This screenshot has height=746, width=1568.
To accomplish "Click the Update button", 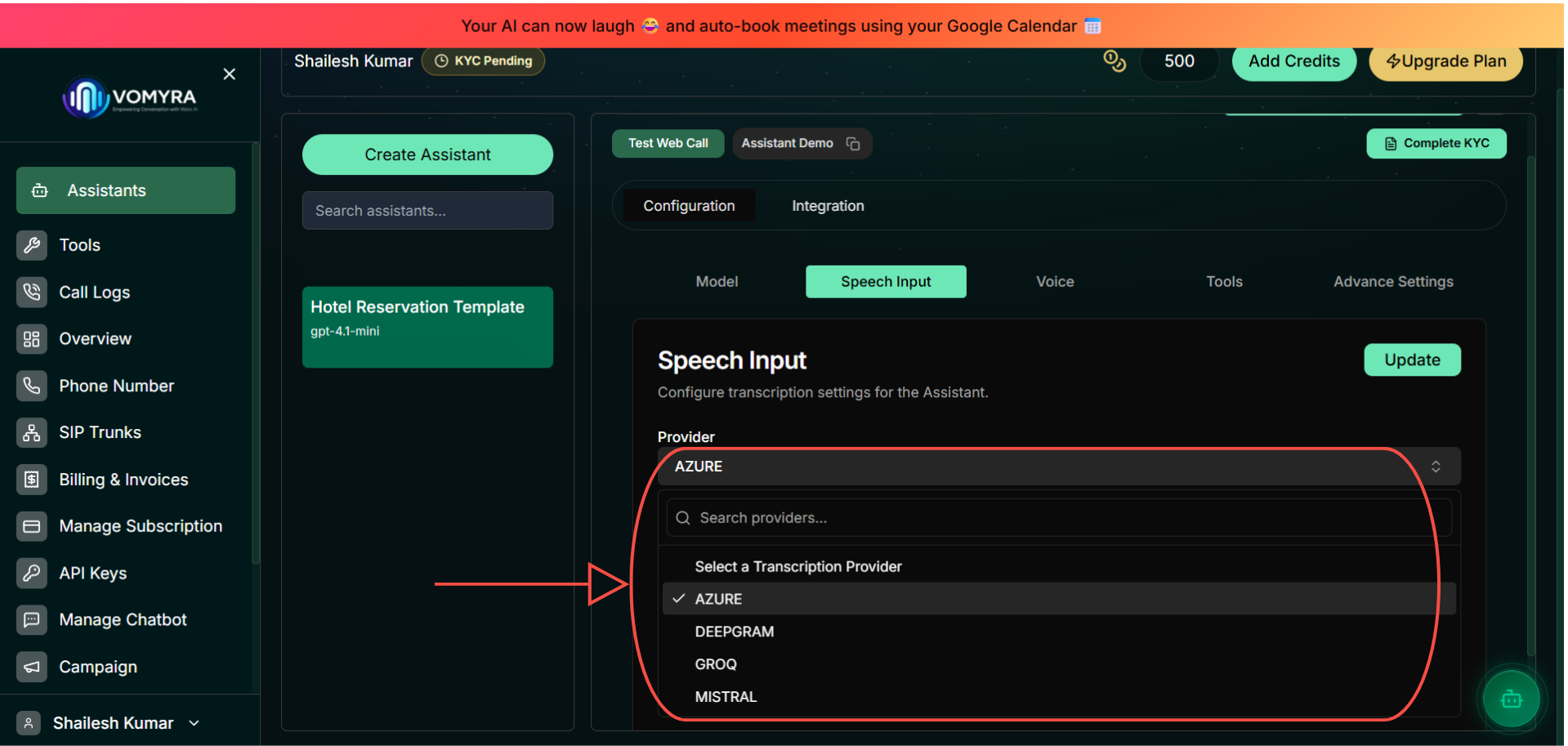I will pos(1412,360).
